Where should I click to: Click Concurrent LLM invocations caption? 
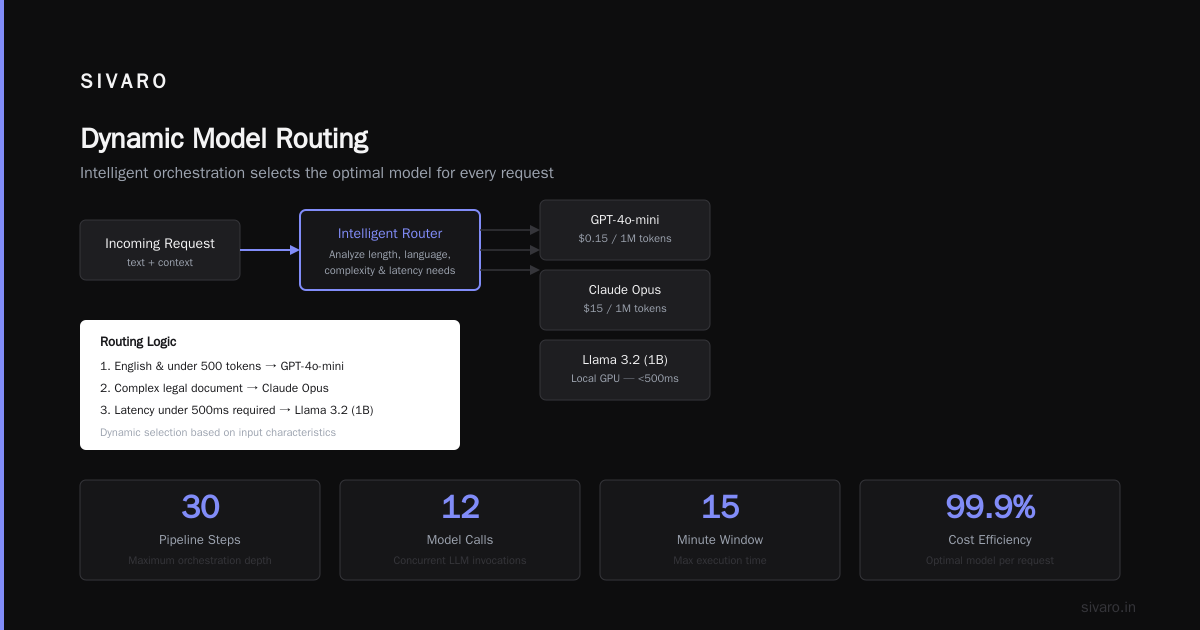click(x=460, y=560)
